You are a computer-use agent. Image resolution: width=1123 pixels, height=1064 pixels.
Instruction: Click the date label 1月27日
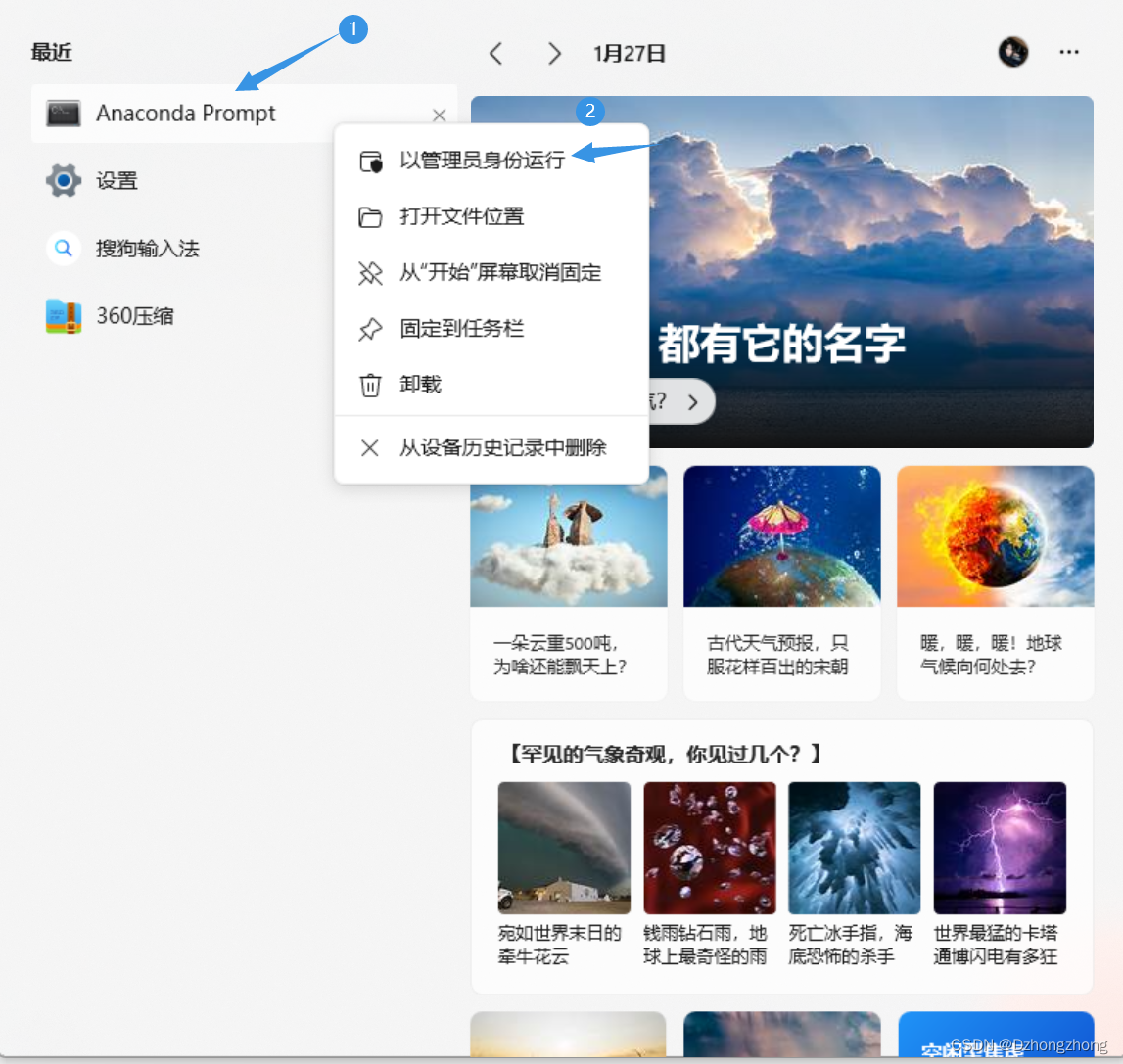coord(630,53)
